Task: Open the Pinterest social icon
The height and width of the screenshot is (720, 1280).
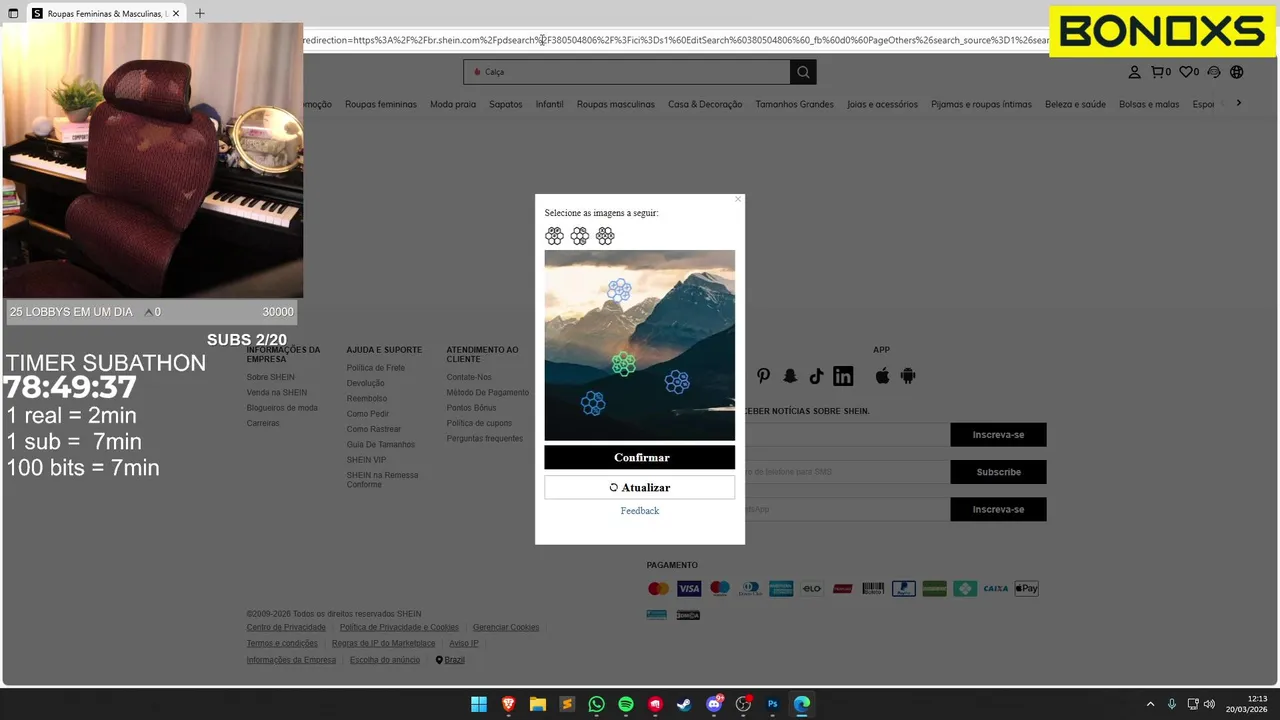Action: [x=763, y=376]
